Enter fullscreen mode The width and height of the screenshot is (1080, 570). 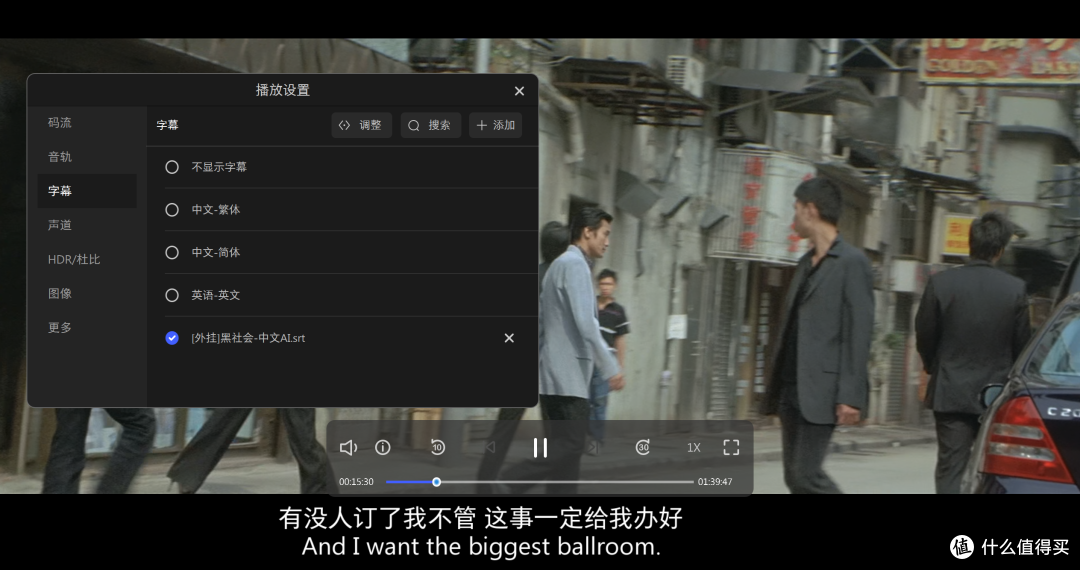point(731,447)
